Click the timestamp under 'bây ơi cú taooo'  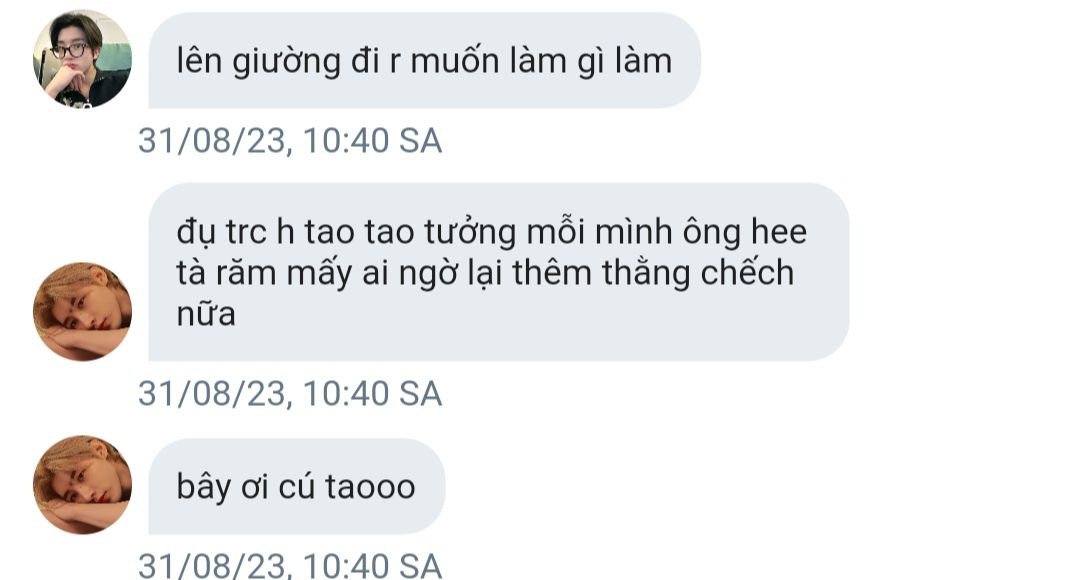point(290,566)
